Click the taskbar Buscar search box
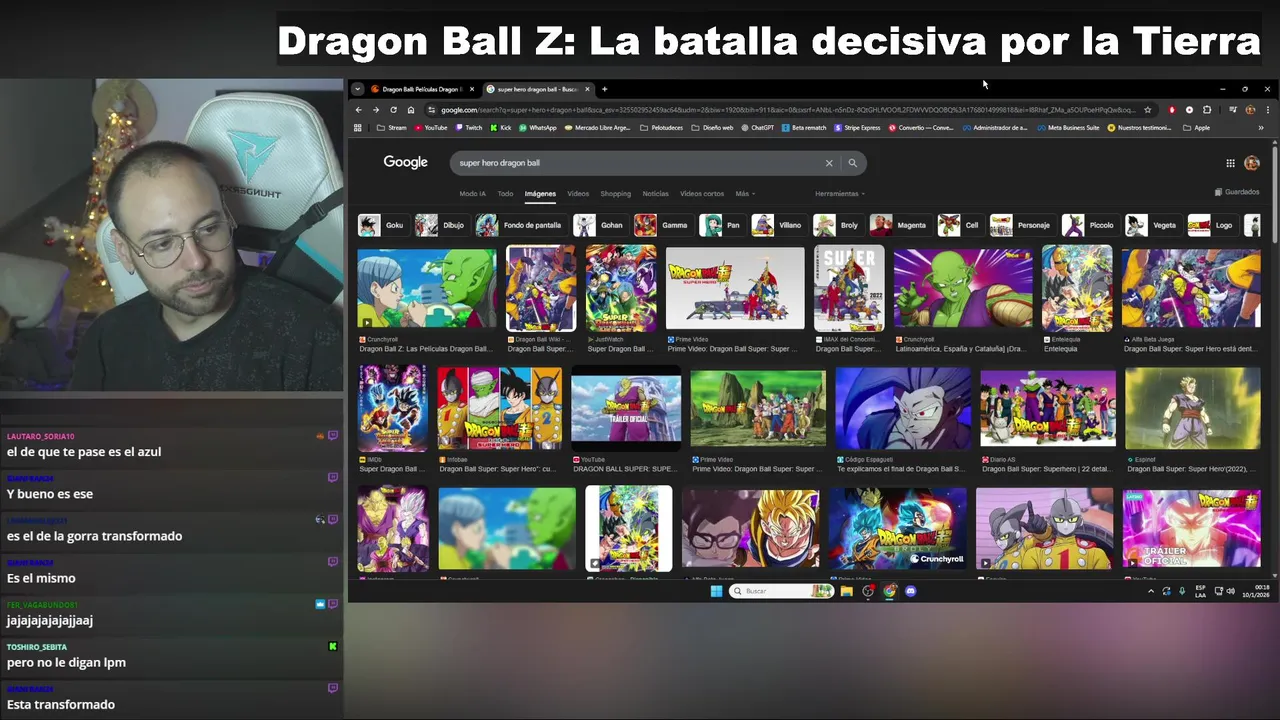The height and width of the screenshot is (720, 1280). point(781,591)
